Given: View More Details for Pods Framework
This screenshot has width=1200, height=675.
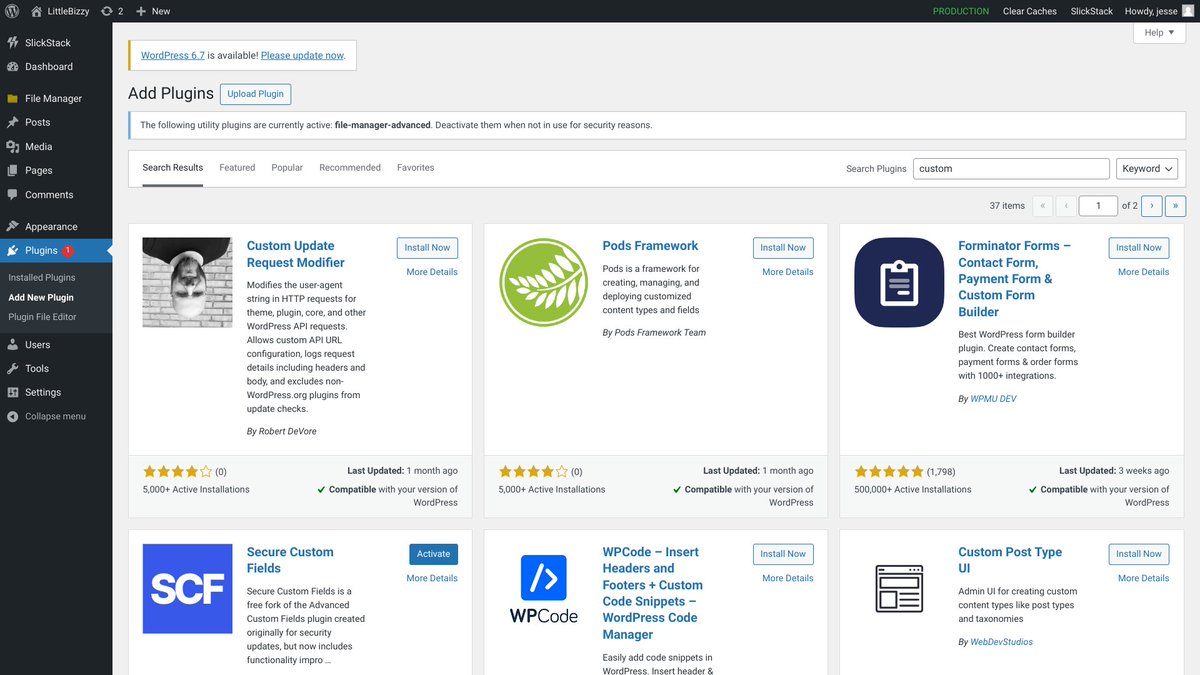Looking at the screenshot, I should (788, 272).
